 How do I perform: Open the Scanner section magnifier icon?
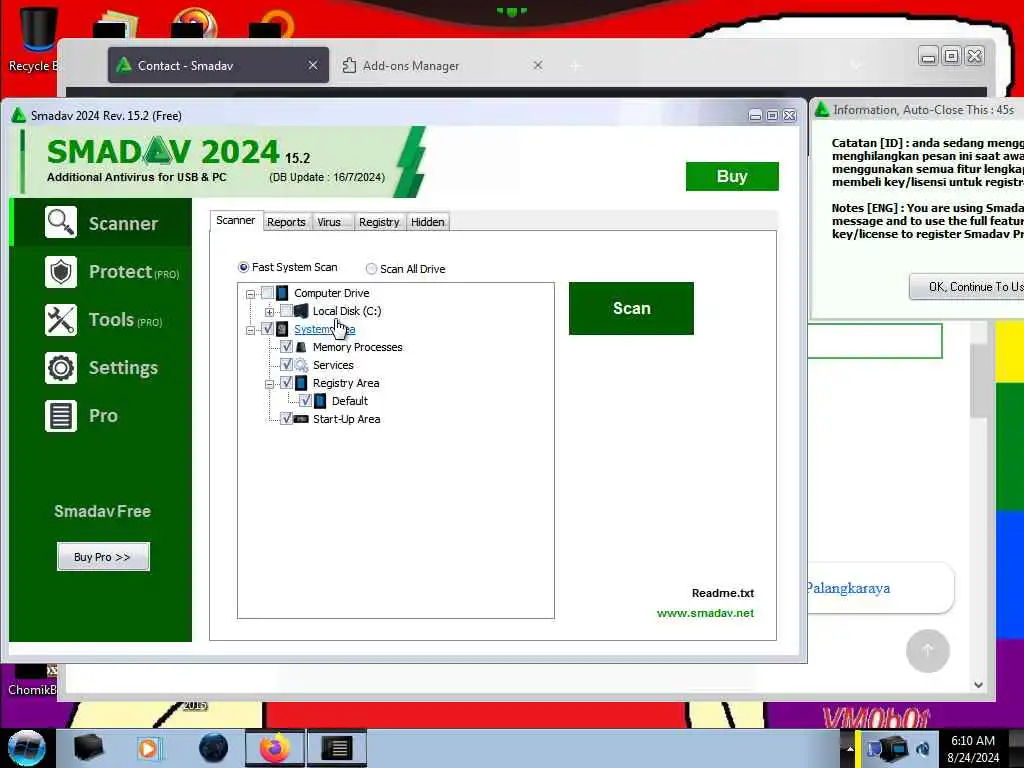(x=61, y=223)
